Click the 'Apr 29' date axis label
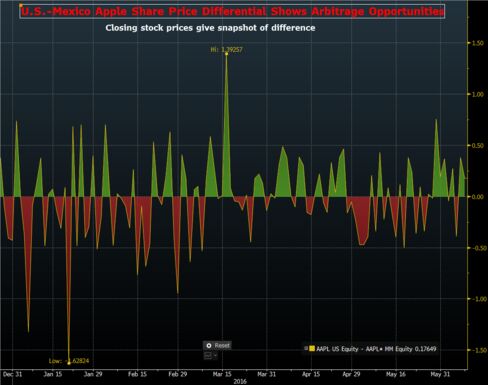The width and height of the screenshot is (488, 385). (x=351, y=374)
